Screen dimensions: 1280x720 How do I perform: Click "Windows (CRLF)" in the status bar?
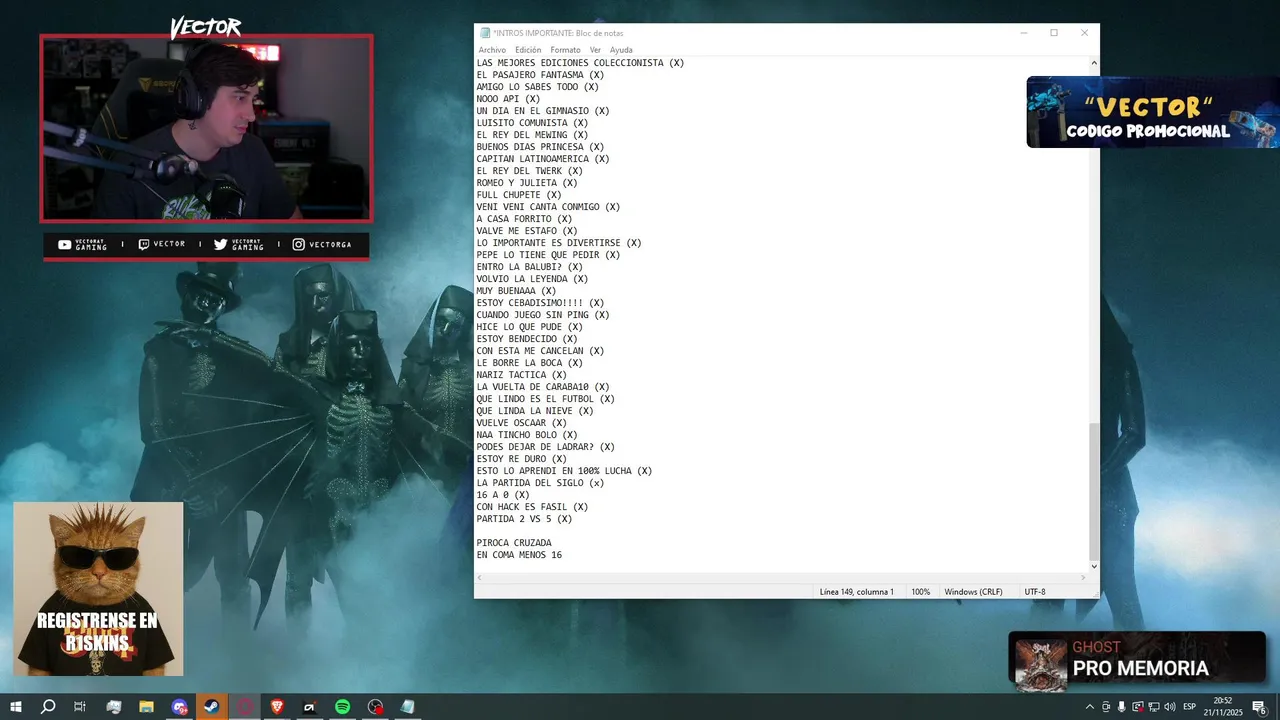(973, 592)
